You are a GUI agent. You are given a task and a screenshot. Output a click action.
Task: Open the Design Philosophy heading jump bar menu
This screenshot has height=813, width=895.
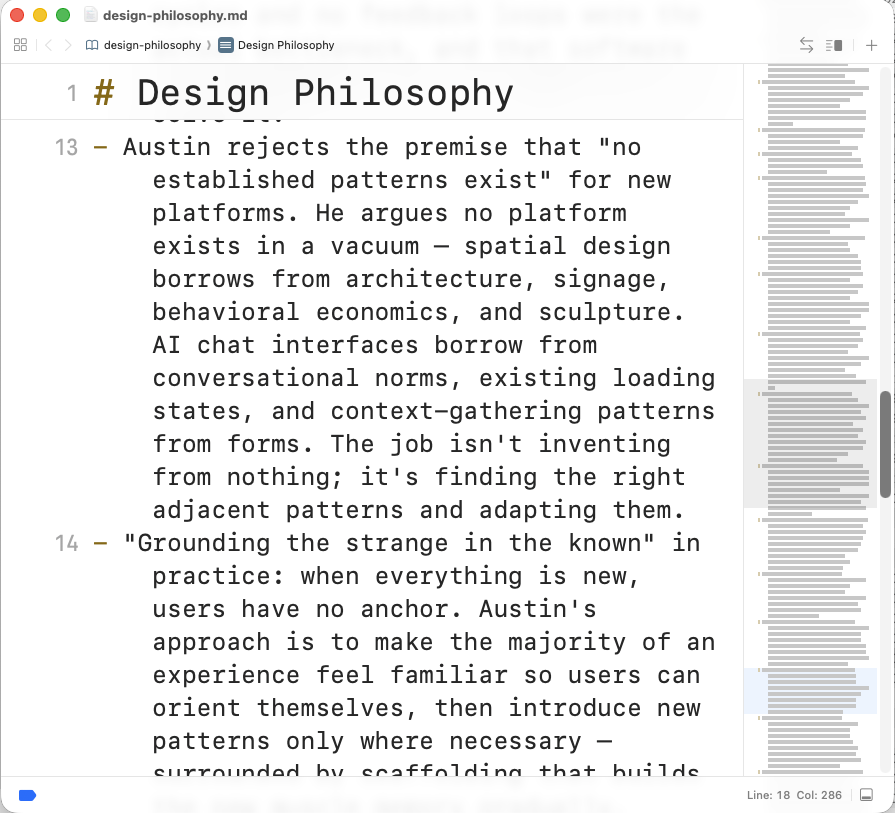(x=286, y=45)
